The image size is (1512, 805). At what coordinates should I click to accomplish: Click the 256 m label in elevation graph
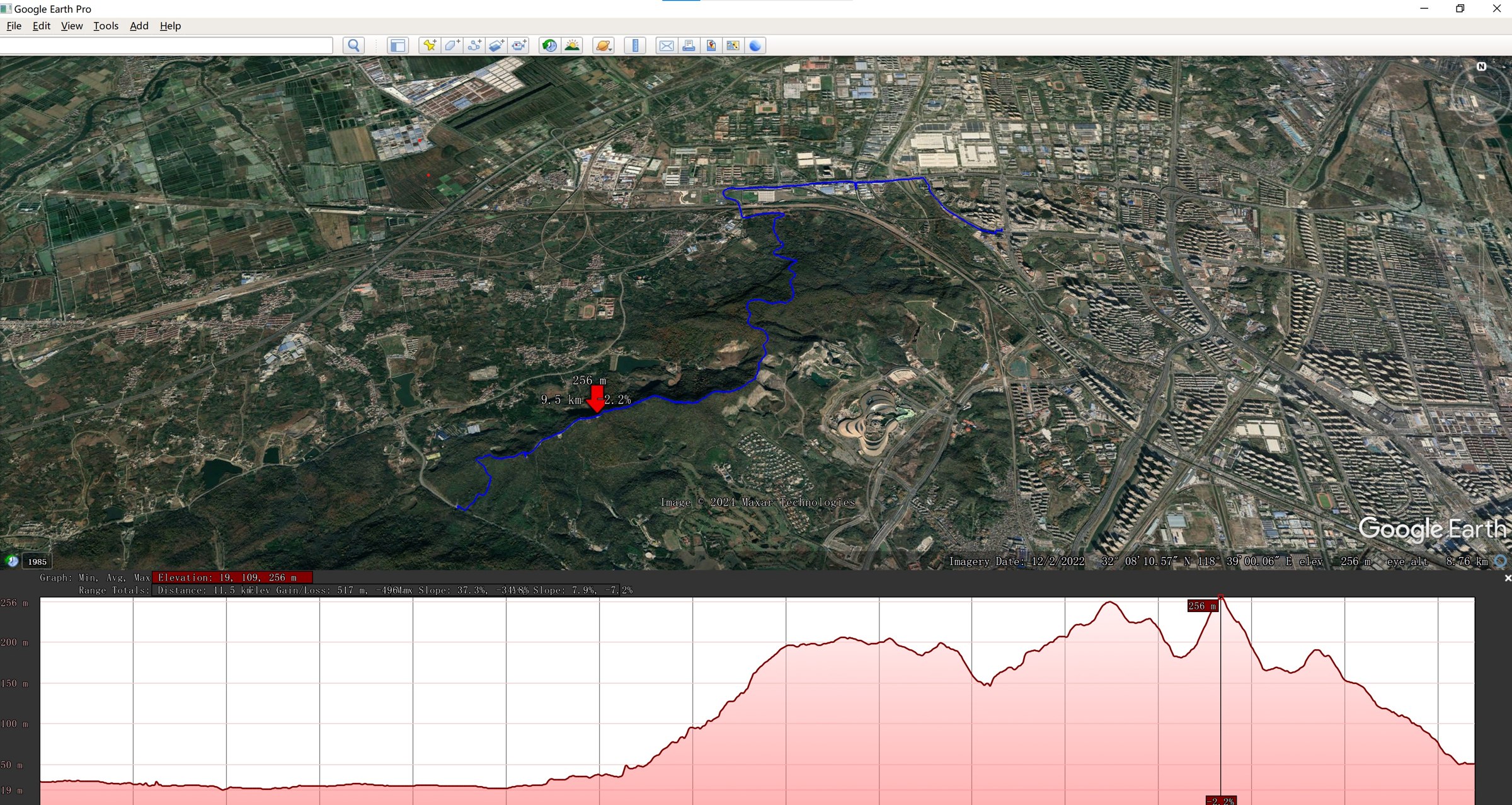click(x=1202, y=606)
